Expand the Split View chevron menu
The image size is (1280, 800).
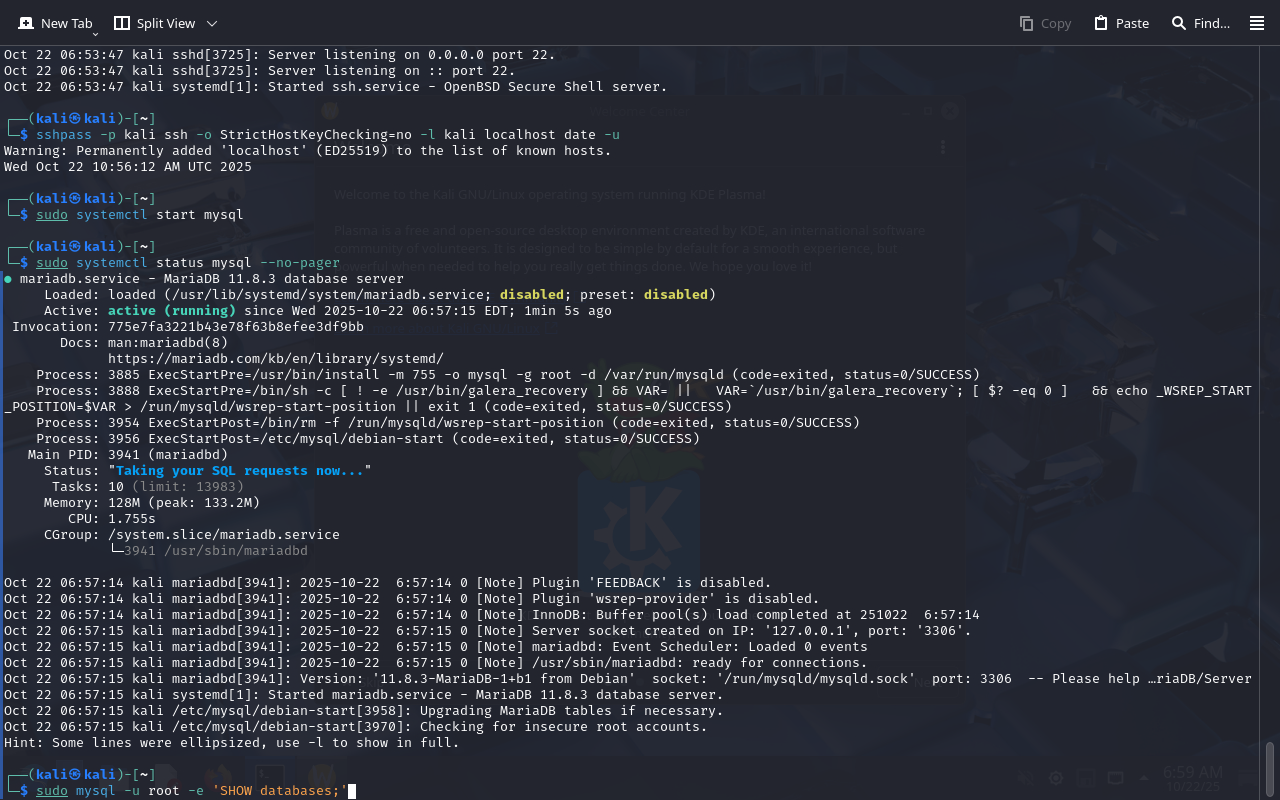click(x=211, y=23)
